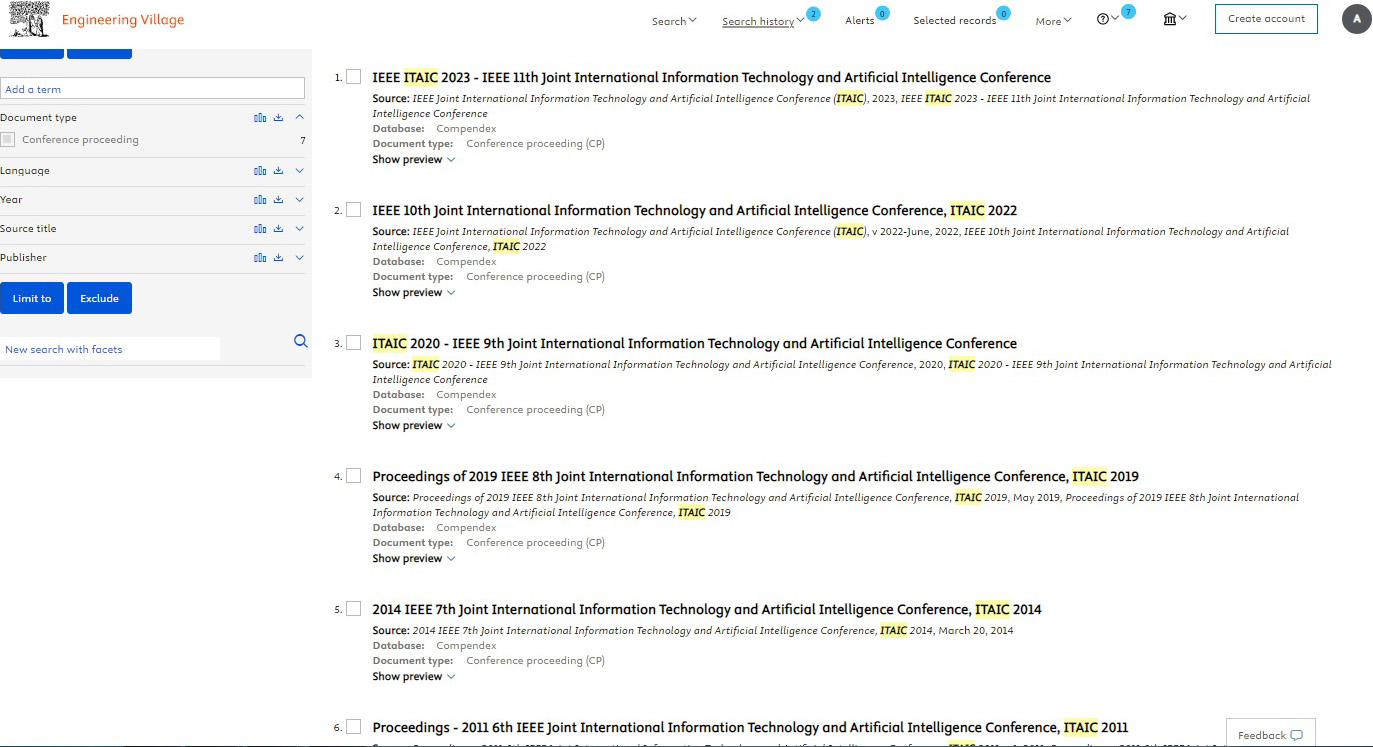The height and width of the screenshot is (747, 1373).
Task: Download Publisher facet data
Action: pyautogui.click(x=279, y=258)
